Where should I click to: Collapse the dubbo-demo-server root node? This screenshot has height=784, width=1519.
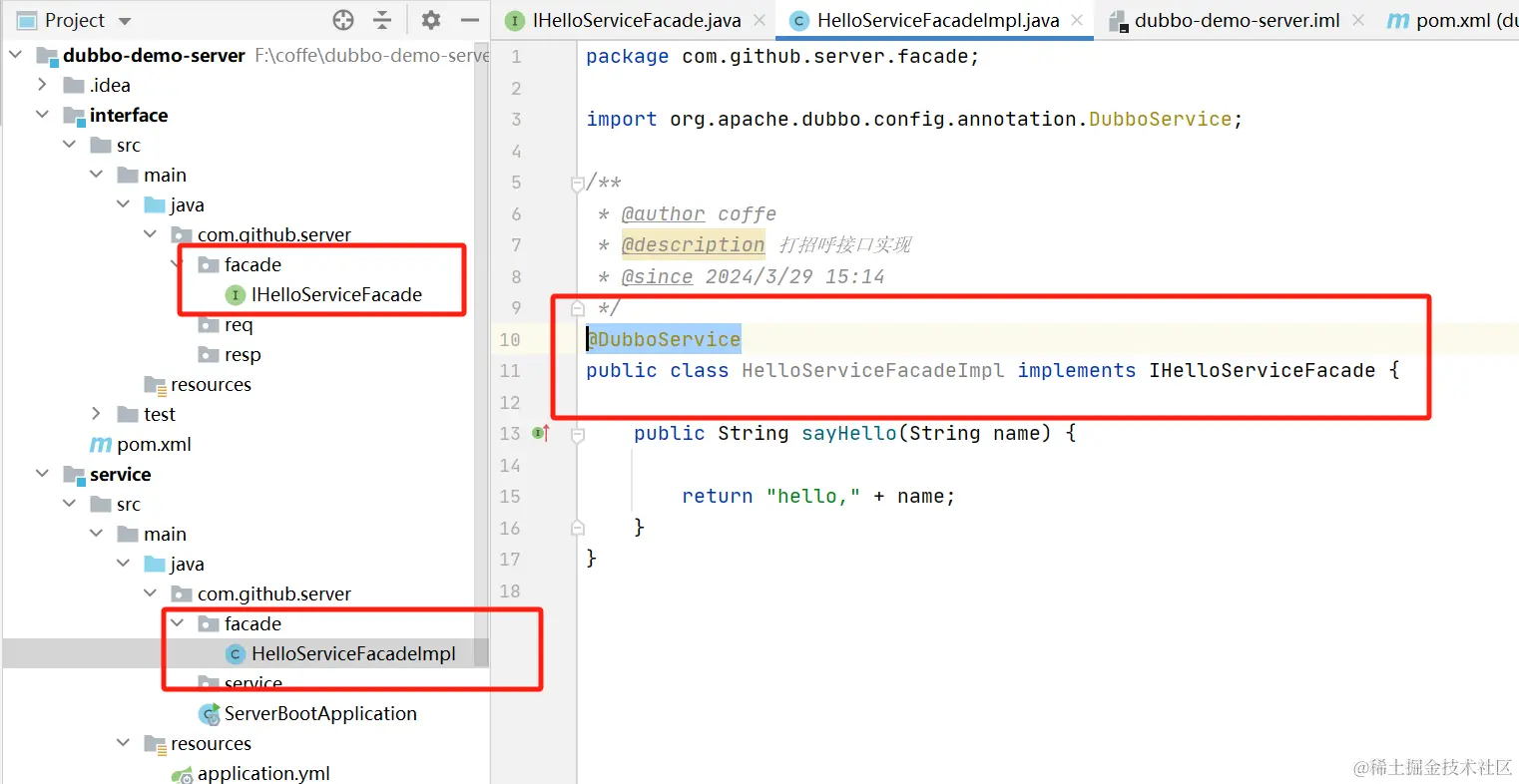16,55
